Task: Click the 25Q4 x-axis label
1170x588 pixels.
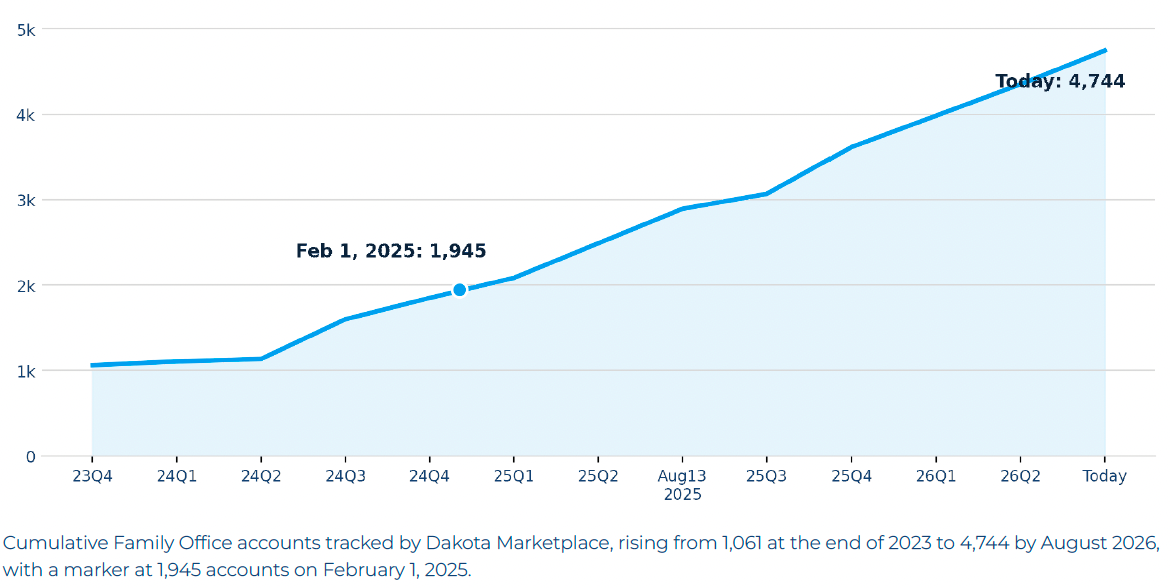Action: click(851, 476)
